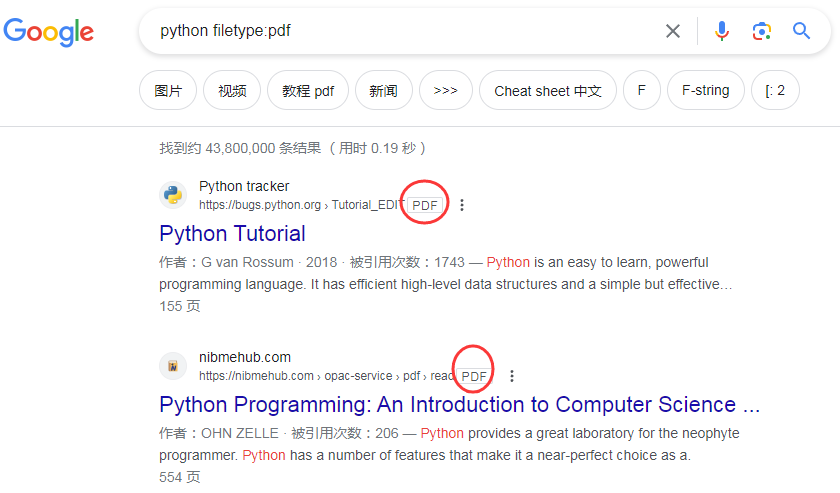The image size is (840, 493).
Task: Click the nibmehub.com opac-service URL breadcrumb
Action: [x=327, y=376]
